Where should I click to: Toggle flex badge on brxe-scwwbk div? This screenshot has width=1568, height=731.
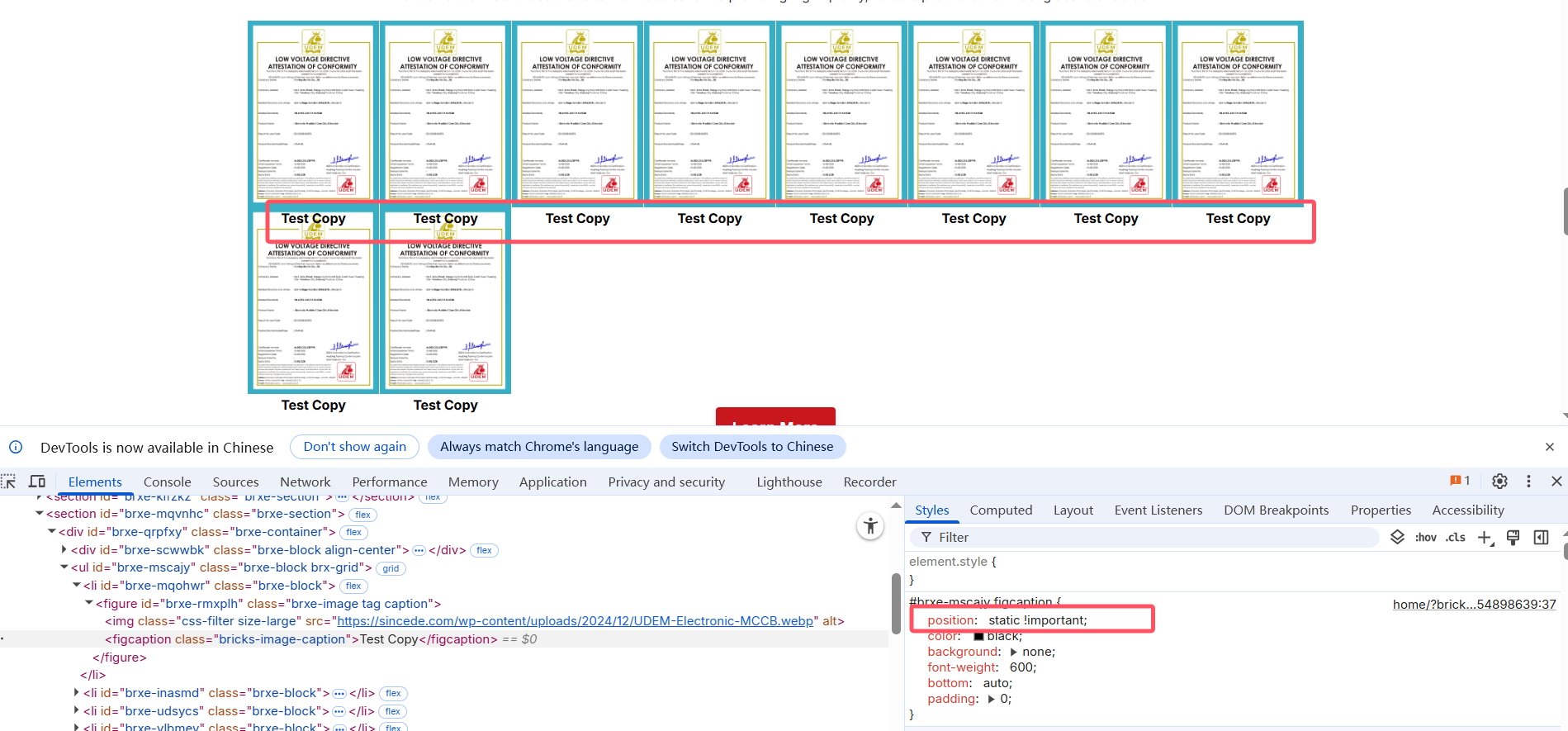[484, 550]
